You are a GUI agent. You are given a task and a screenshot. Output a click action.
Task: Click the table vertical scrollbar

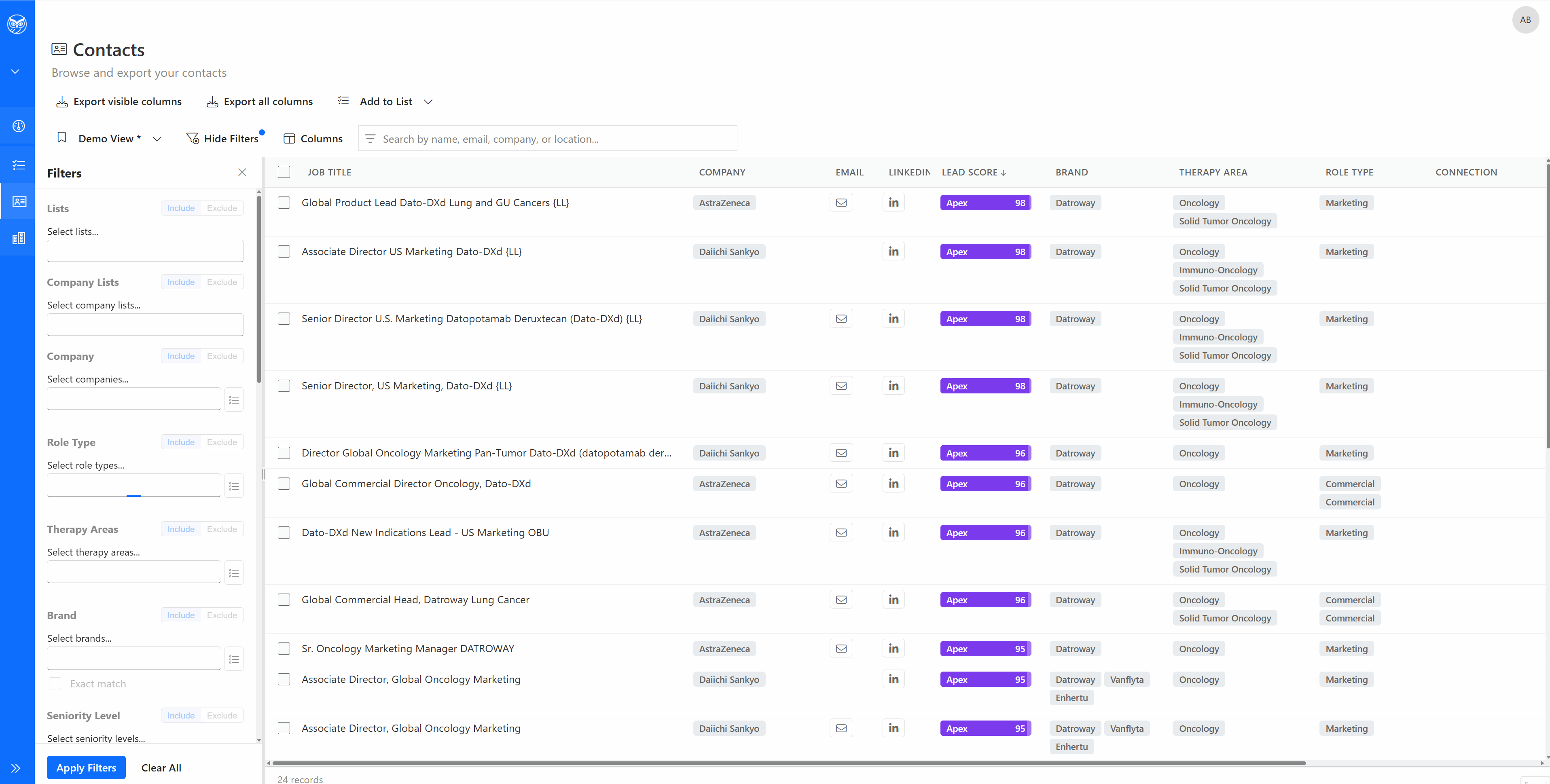pos(1548,306)
